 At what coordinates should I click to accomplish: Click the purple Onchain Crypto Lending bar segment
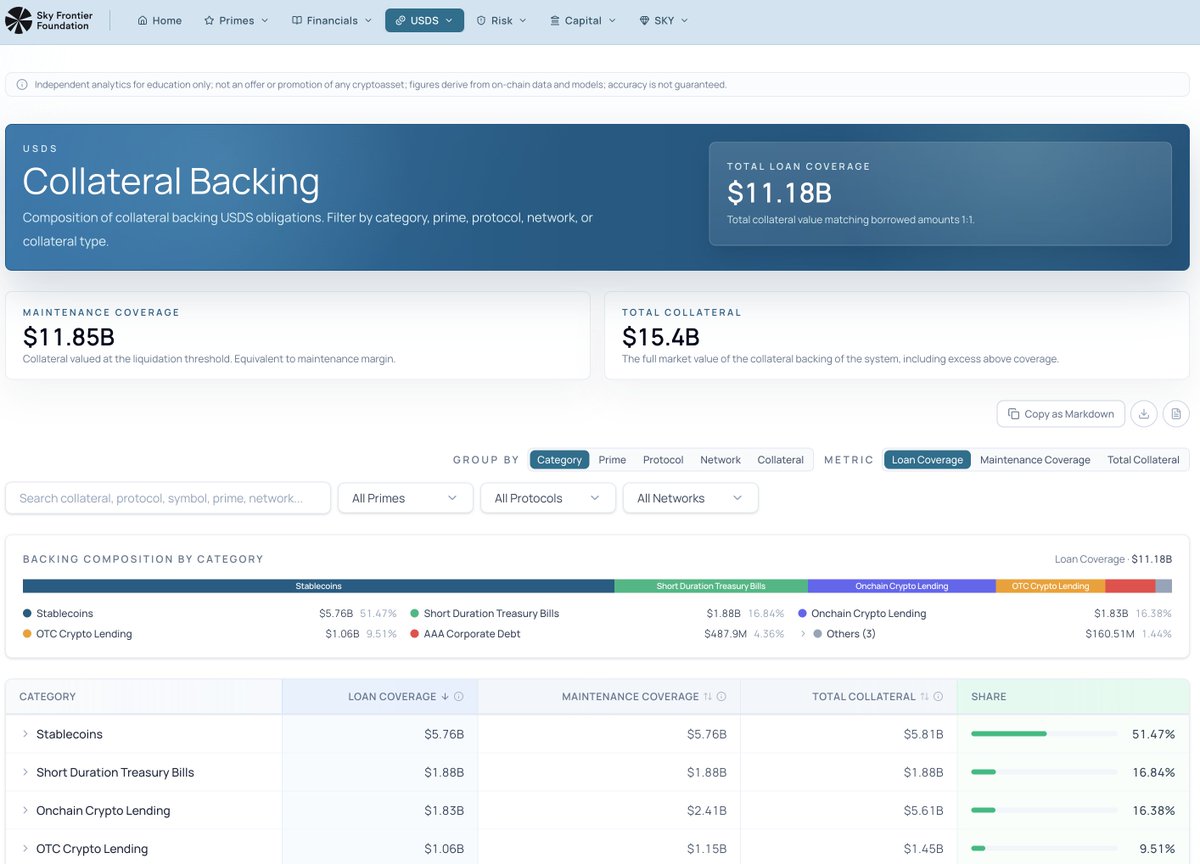click(902, 586)
